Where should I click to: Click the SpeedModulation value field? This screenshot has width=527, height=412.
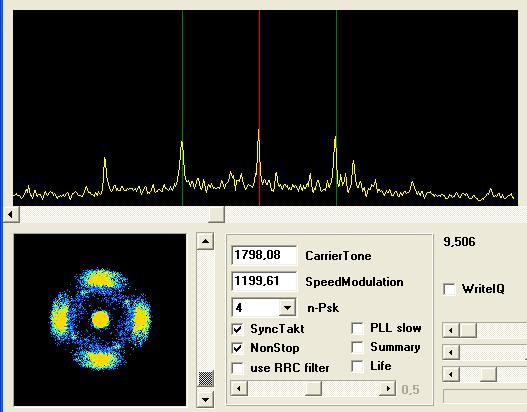(x=264, y=281)
